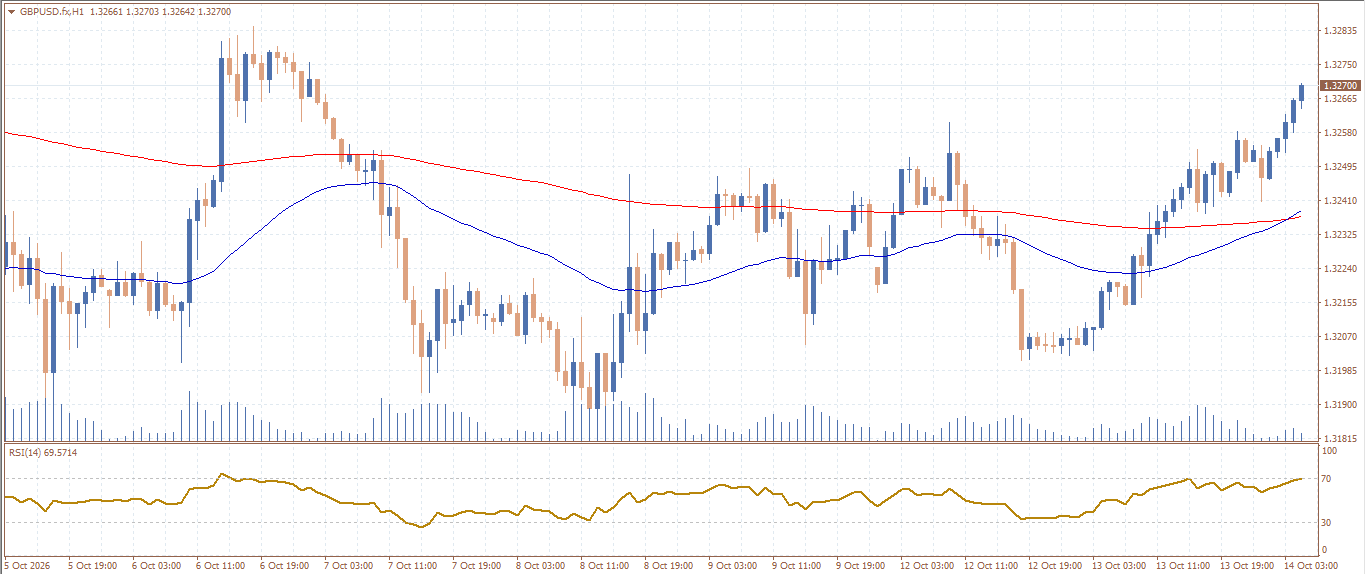The width and height of the screenshot is (1365, 574).
Task: Click the 9 Oct 03:00 time label
Action: click(733, 566)
